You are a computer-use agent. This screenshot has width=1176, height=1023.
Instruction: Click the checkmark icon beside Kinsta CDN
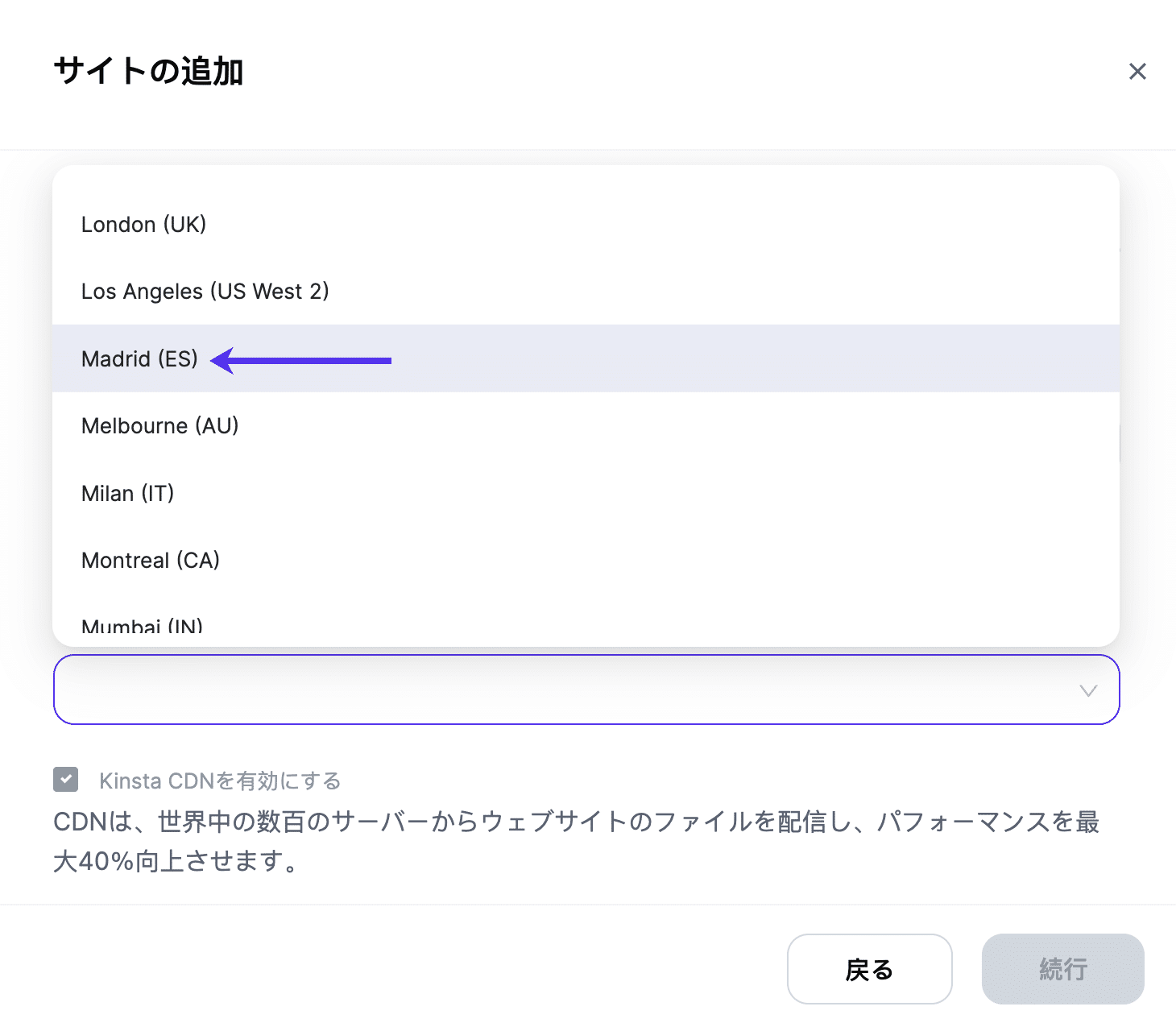[x=65, y=779]
